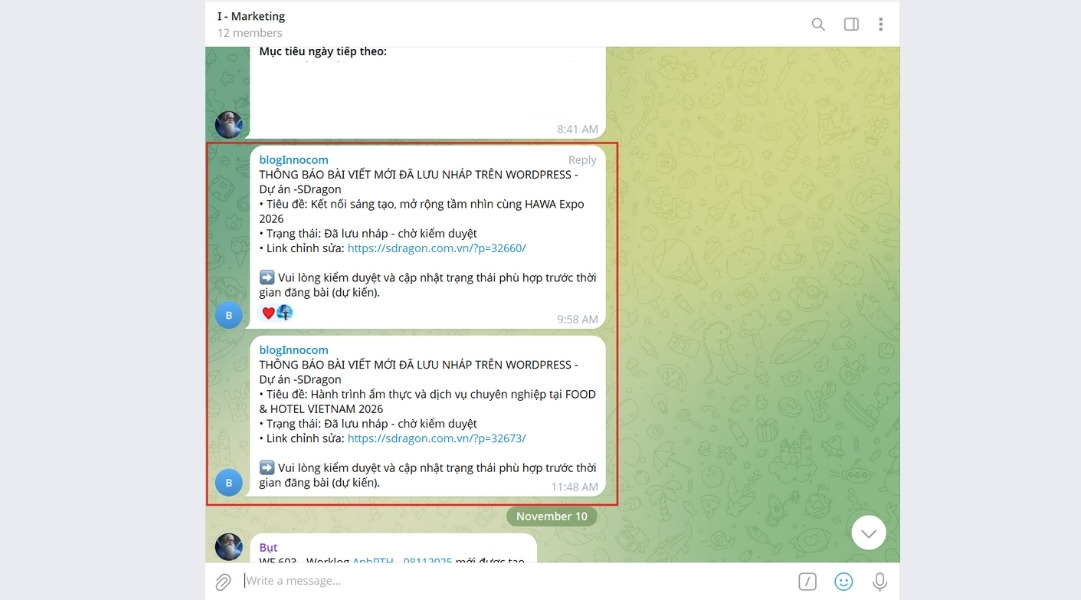This screenshot has height=600, width=1081.
Task: Click the dove emoji reaction
Action: tap(284, 313)
